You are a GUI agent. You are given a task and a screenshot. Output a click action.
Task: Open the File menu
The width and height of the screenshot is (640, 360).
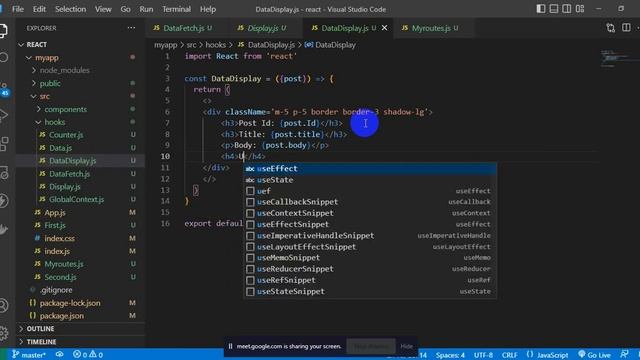pyautogui.click(x=18, y=9)
